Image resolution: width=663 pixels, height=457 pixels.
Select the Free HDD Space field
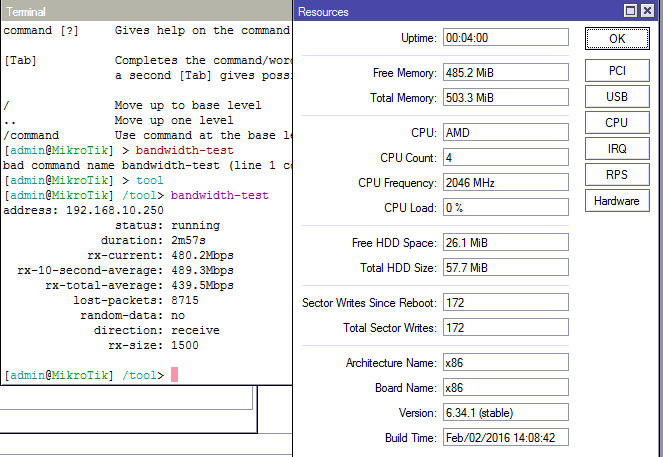pos(506,243)
